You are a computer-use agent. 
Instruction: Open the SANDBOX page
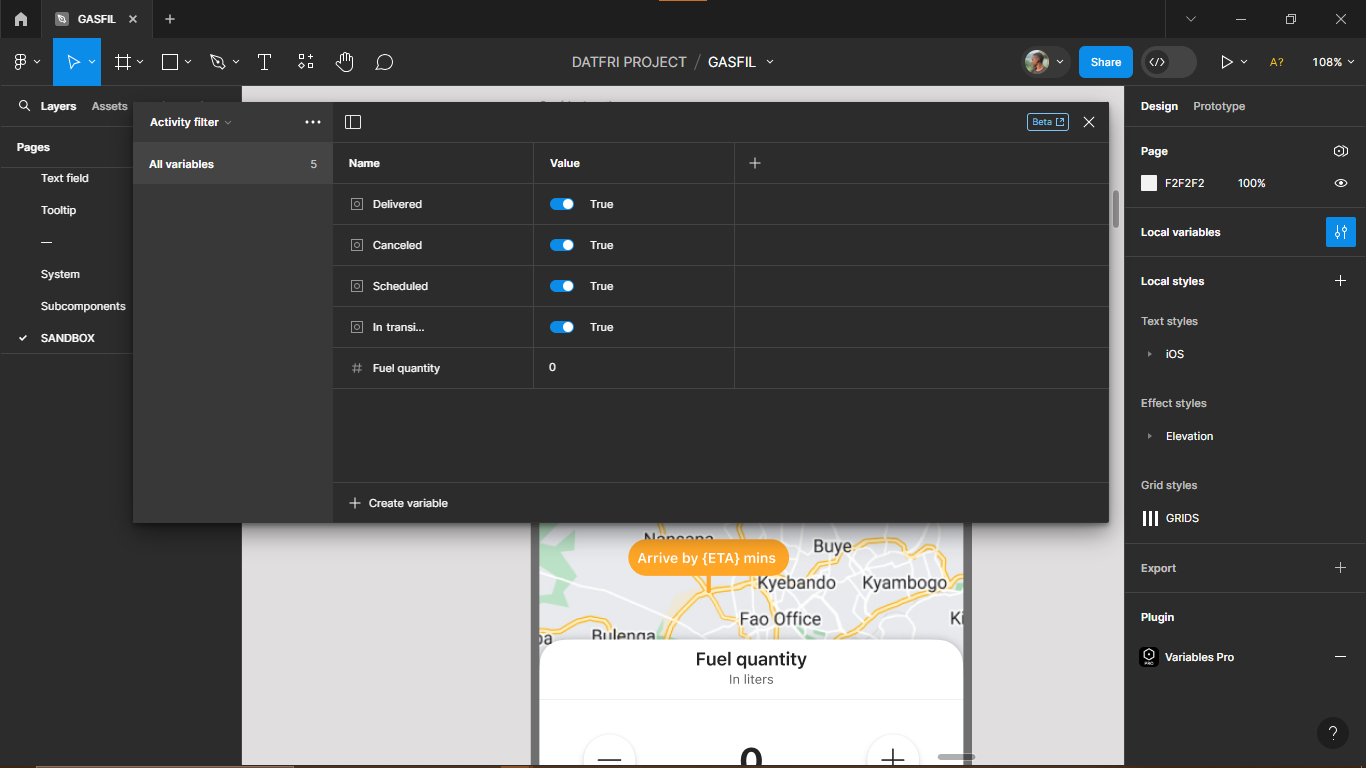[x=68, y=338]
